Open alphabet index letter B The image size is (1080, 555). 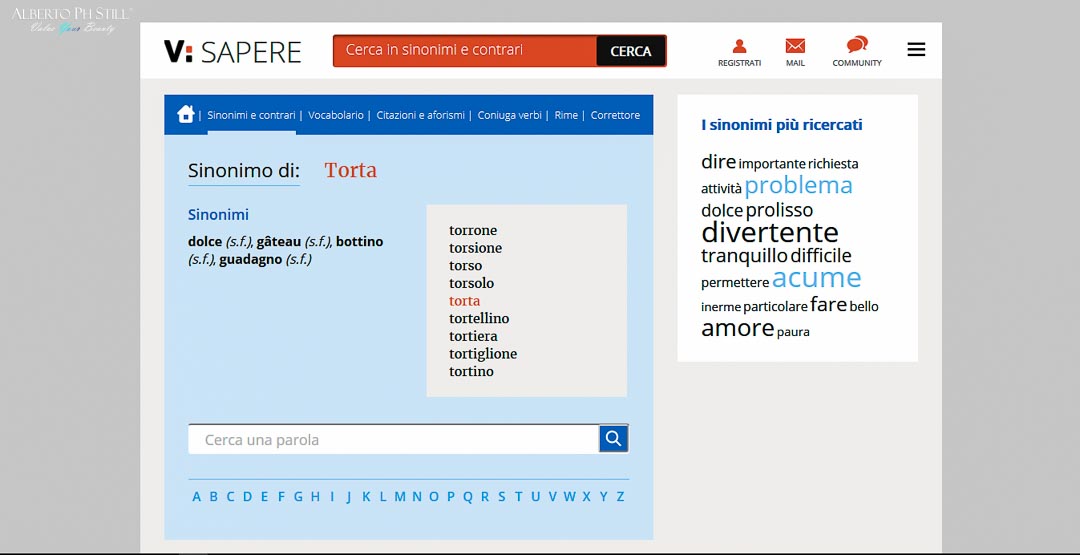tap(214, 496)
